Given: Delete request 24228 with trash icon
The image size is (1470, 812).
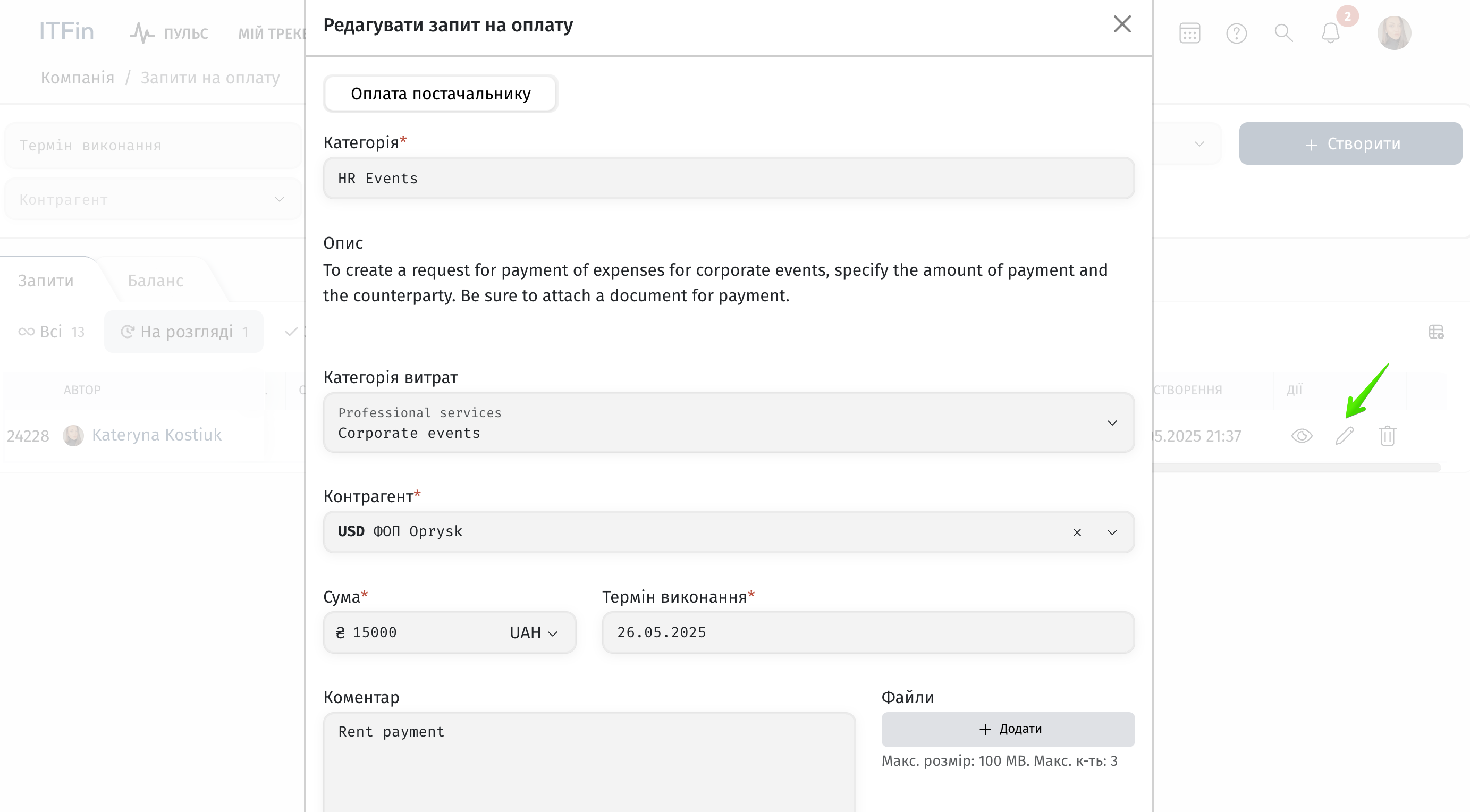Looking at the screenshot, I should (x=1387, y=436).
